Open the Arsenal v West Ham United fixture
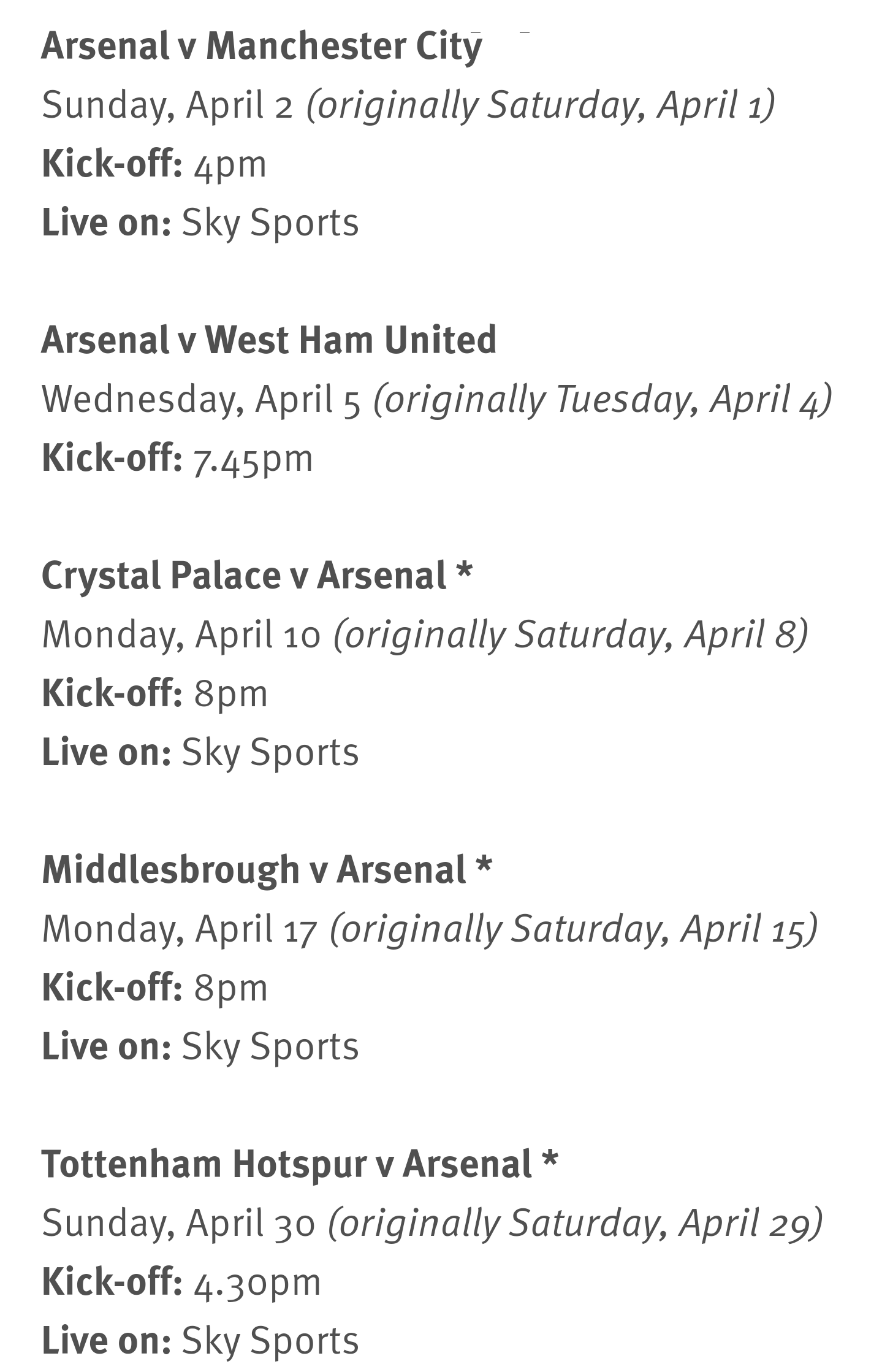882x1372 pixels. click(268, 340)
